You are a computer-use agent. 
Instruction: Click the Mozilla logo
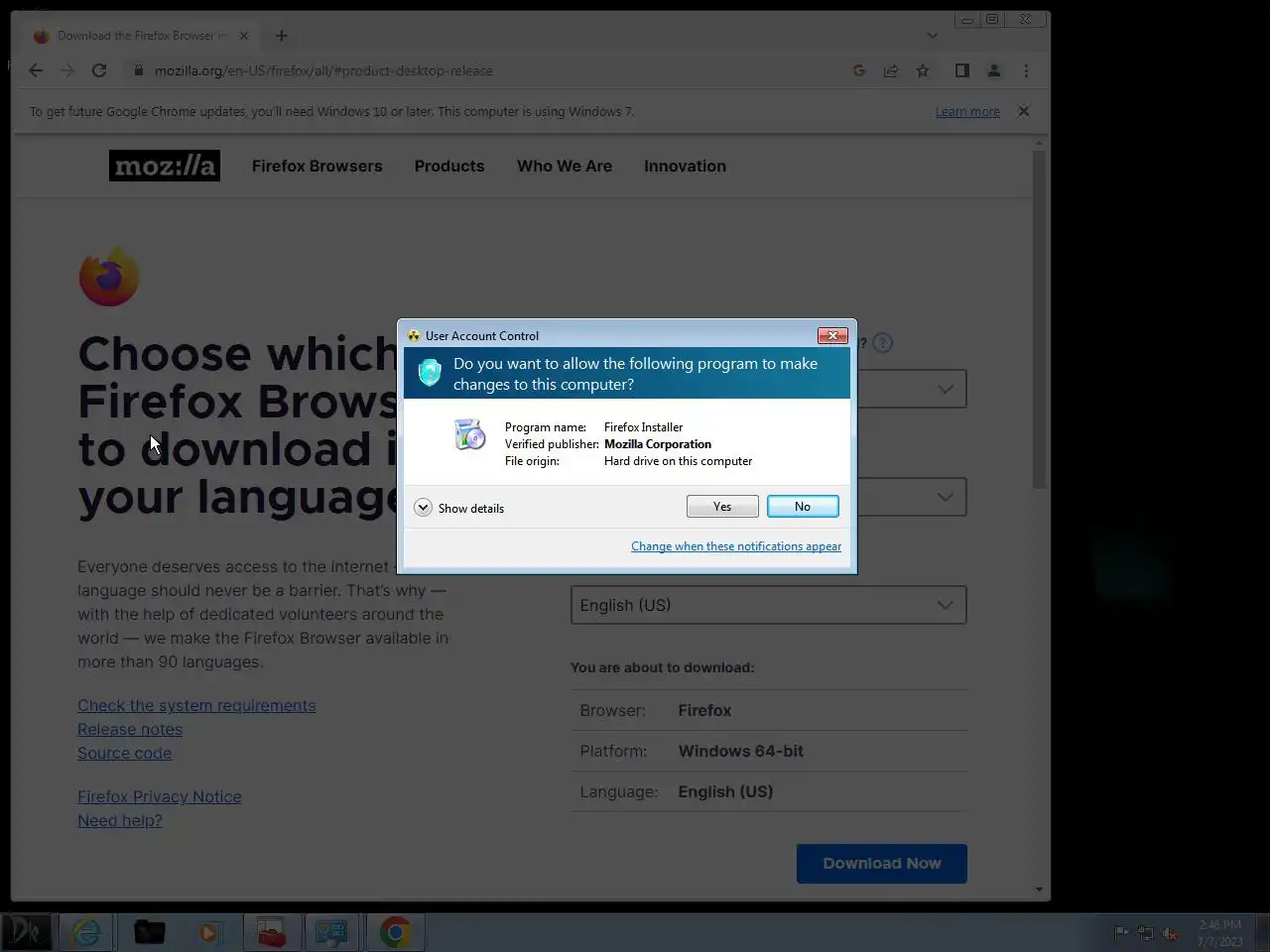[165, 166]
